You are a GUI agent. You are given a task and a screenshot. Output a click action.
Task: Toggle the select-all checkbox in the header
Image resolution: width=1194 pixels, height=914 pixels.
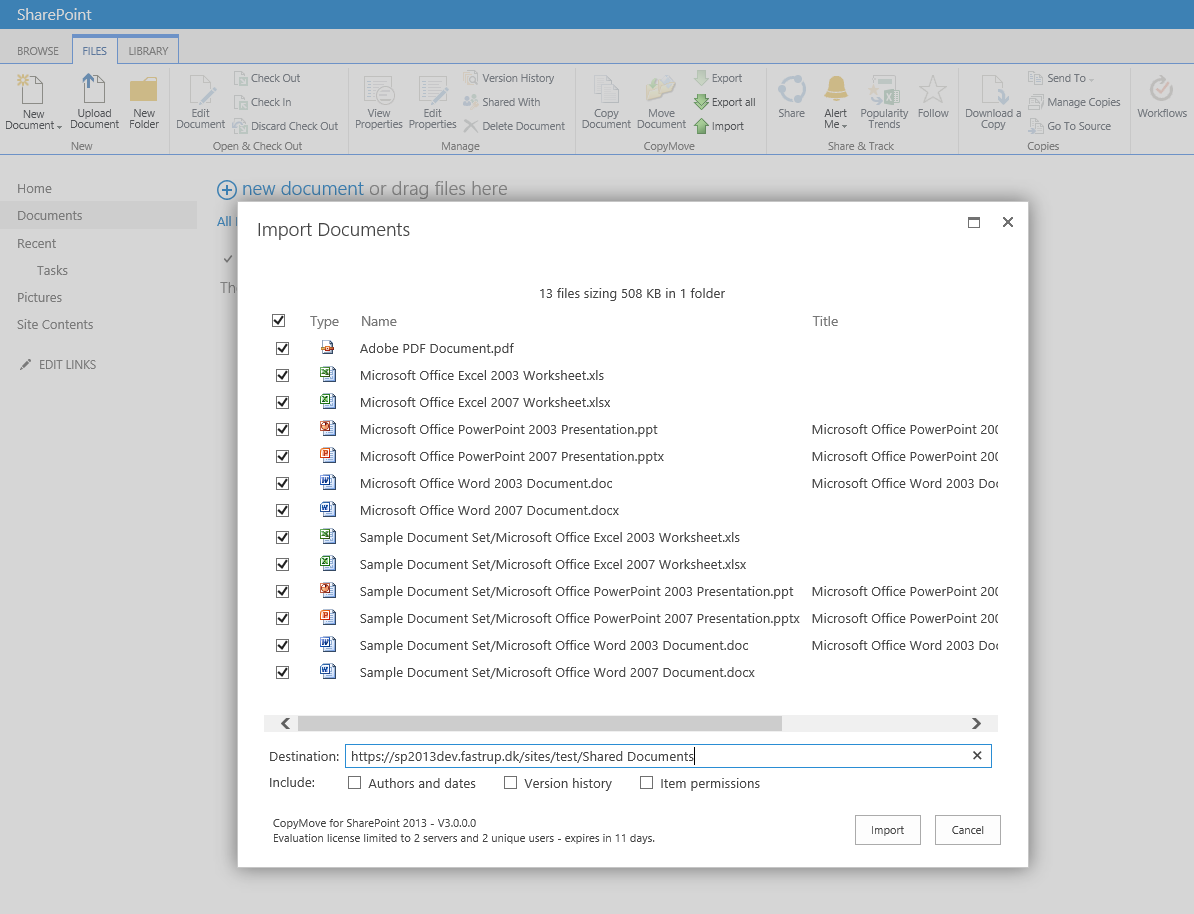tap(279, 321)
